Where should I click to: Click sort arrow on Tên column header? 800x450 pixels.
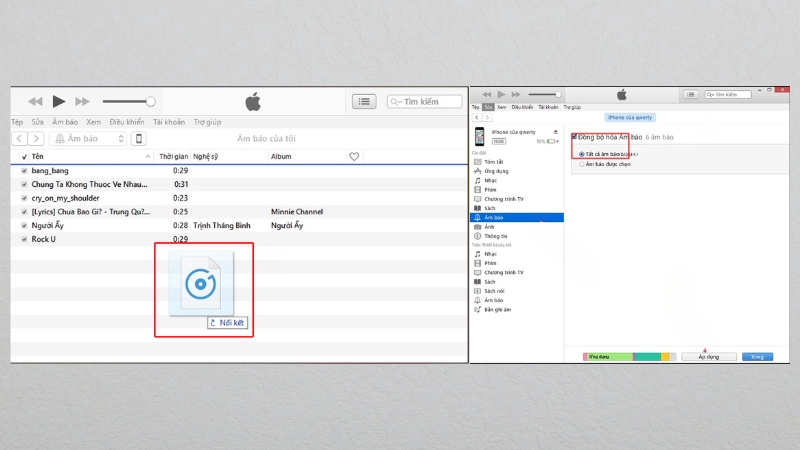(147, 157)
